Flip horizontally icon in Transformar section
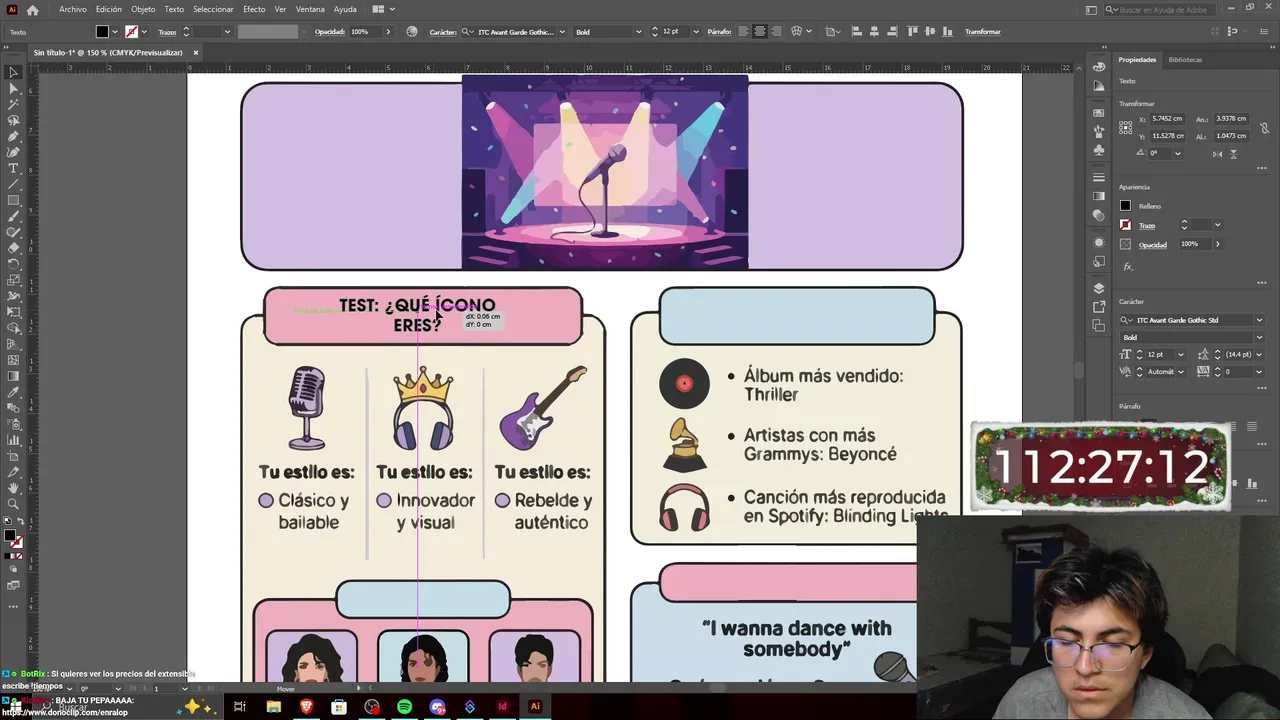Viewport: 1280px width, 720px height. (x=1217, y=154)
